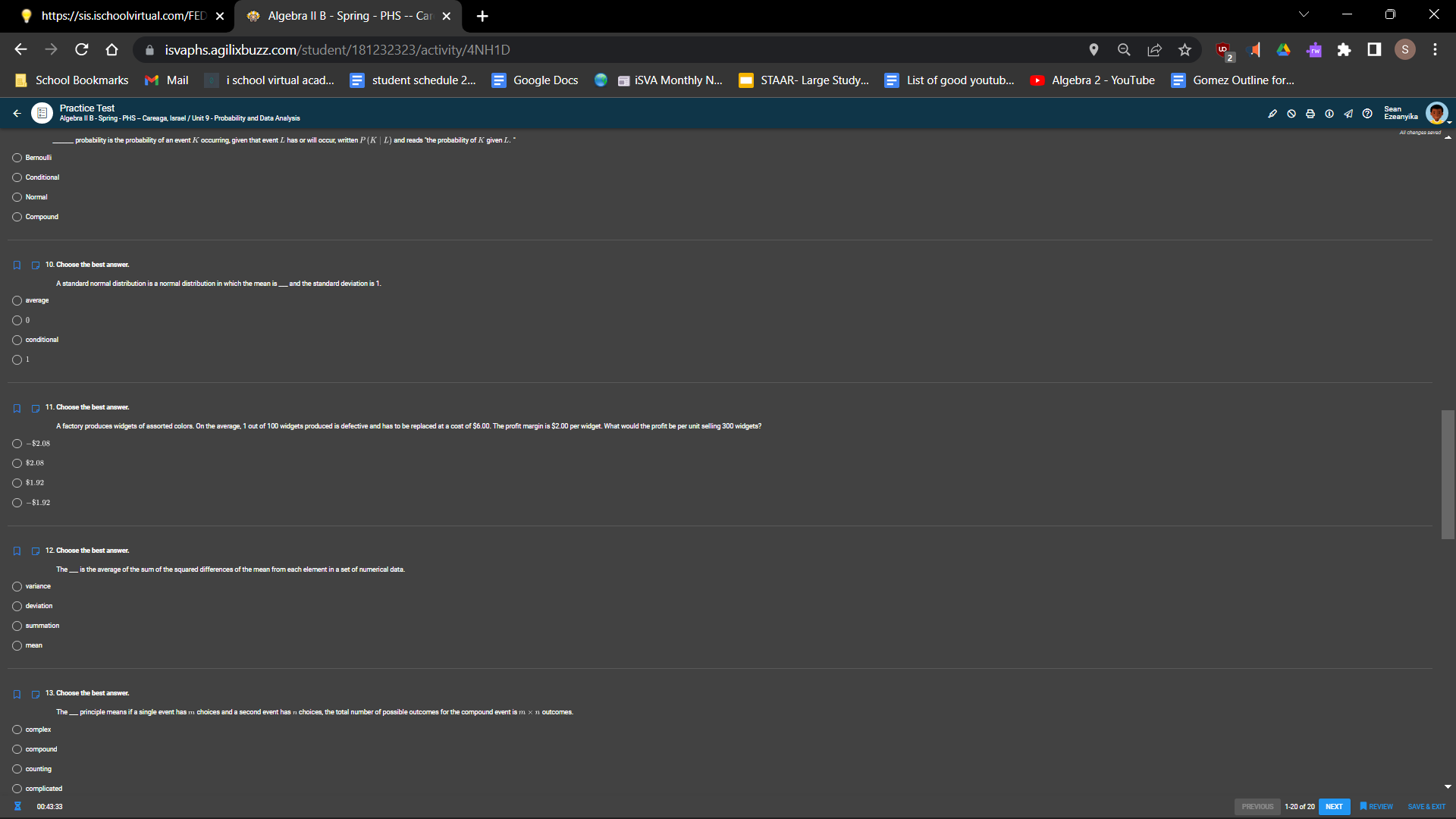The width and height of the screenshot is (1456, 819).
Task: Click the highlighter tool icon
Action: coord(1272,114)
